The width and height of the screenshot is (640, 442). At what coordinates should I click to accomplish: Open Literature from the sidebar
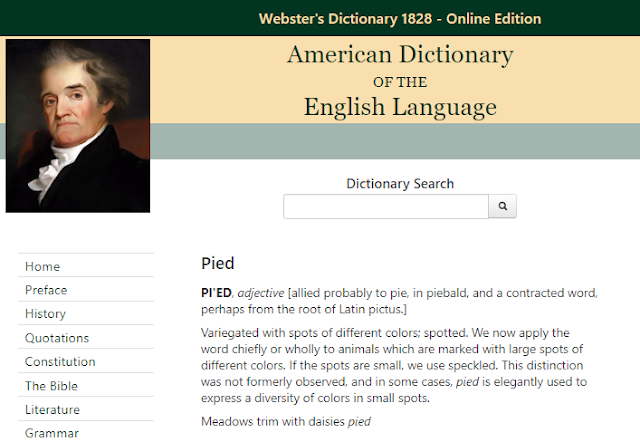(86, 409)
